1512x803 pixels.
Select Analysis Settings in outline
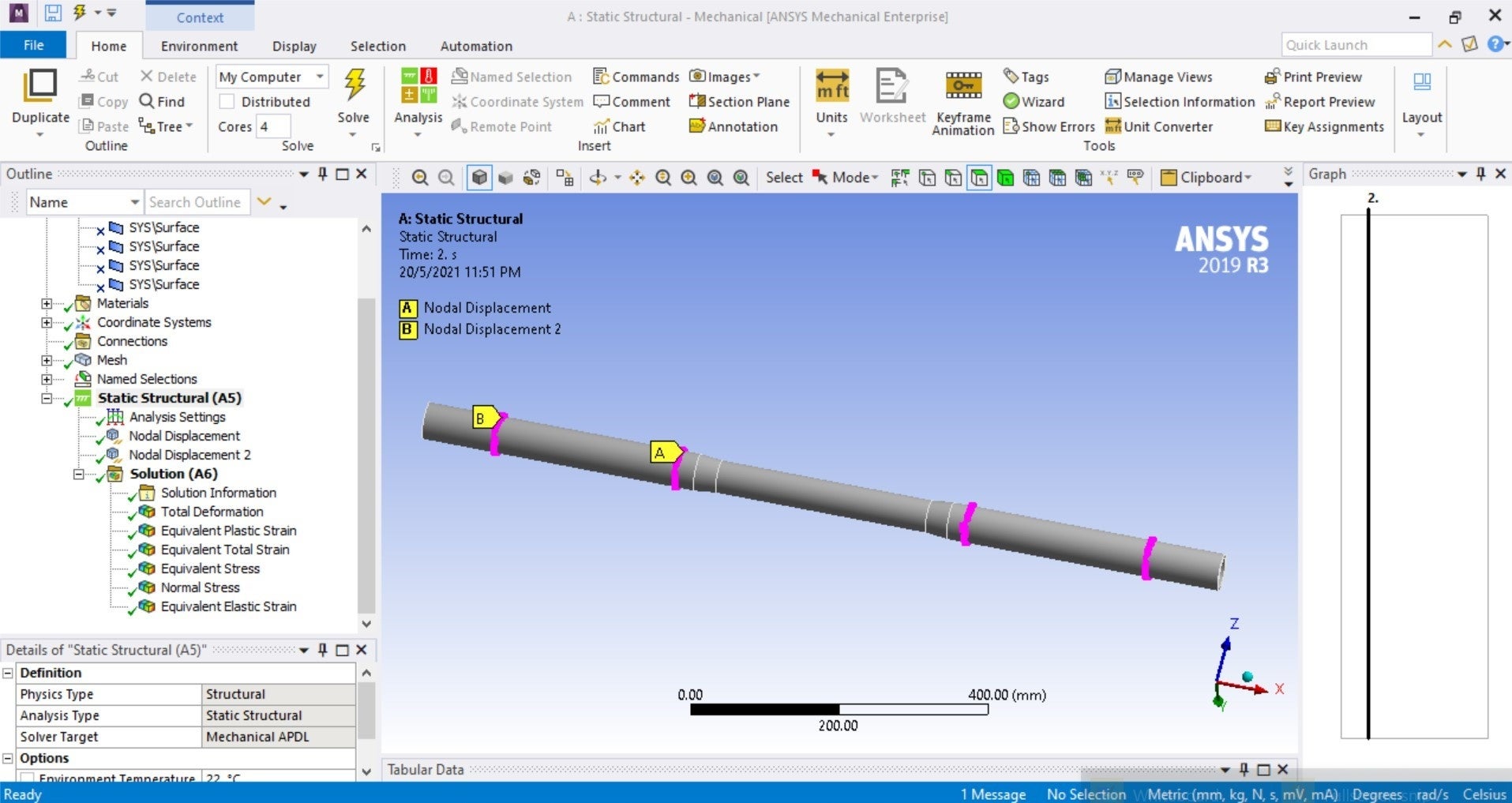click(177, 417)
